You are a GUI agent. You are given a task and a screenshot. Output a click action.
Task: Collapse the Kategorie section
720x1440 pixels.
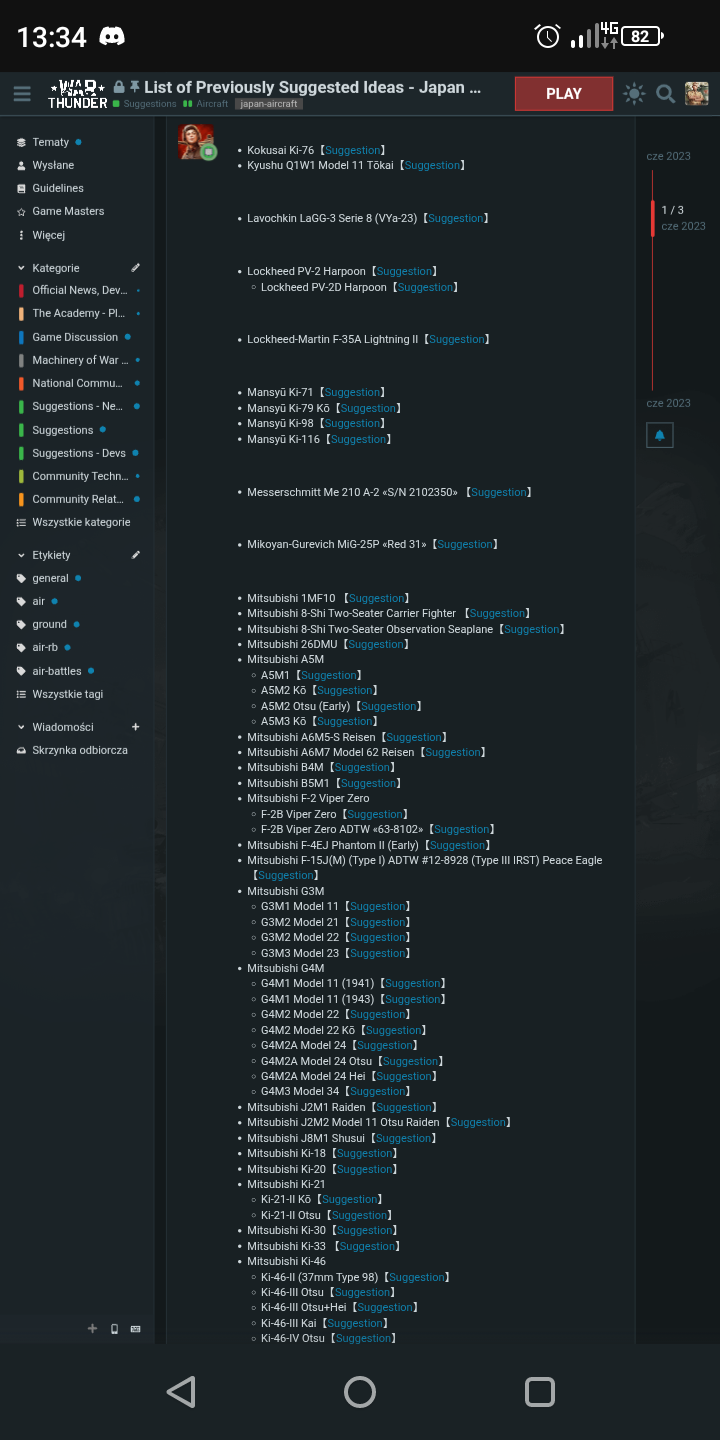pyautogui.click(x=22, y=268)
